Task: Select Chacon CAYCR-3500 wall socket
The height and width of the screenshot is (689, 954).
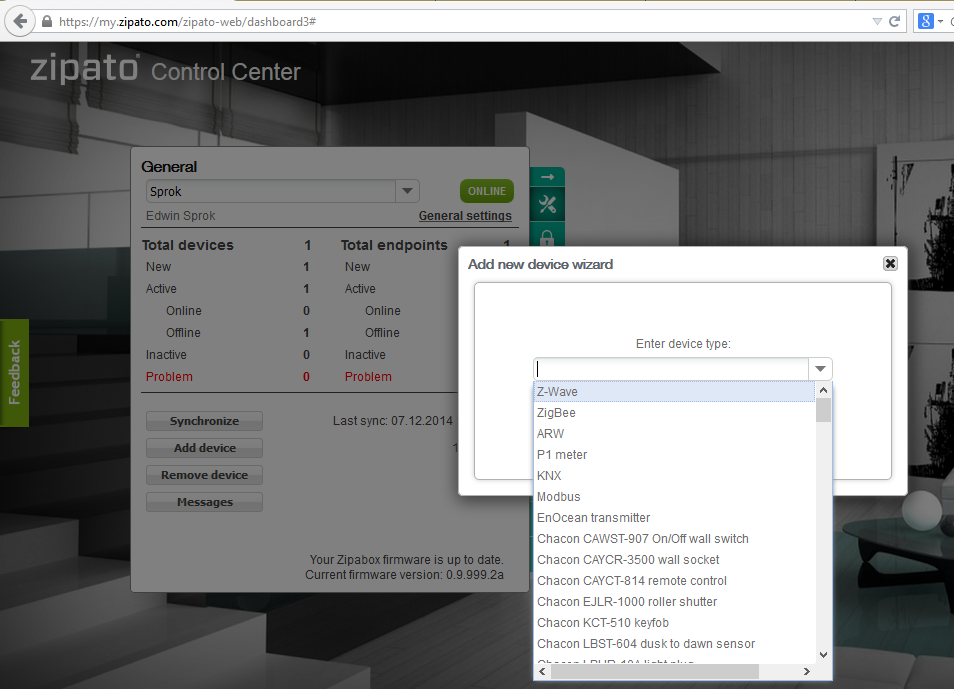Action: tap(674, 560)
